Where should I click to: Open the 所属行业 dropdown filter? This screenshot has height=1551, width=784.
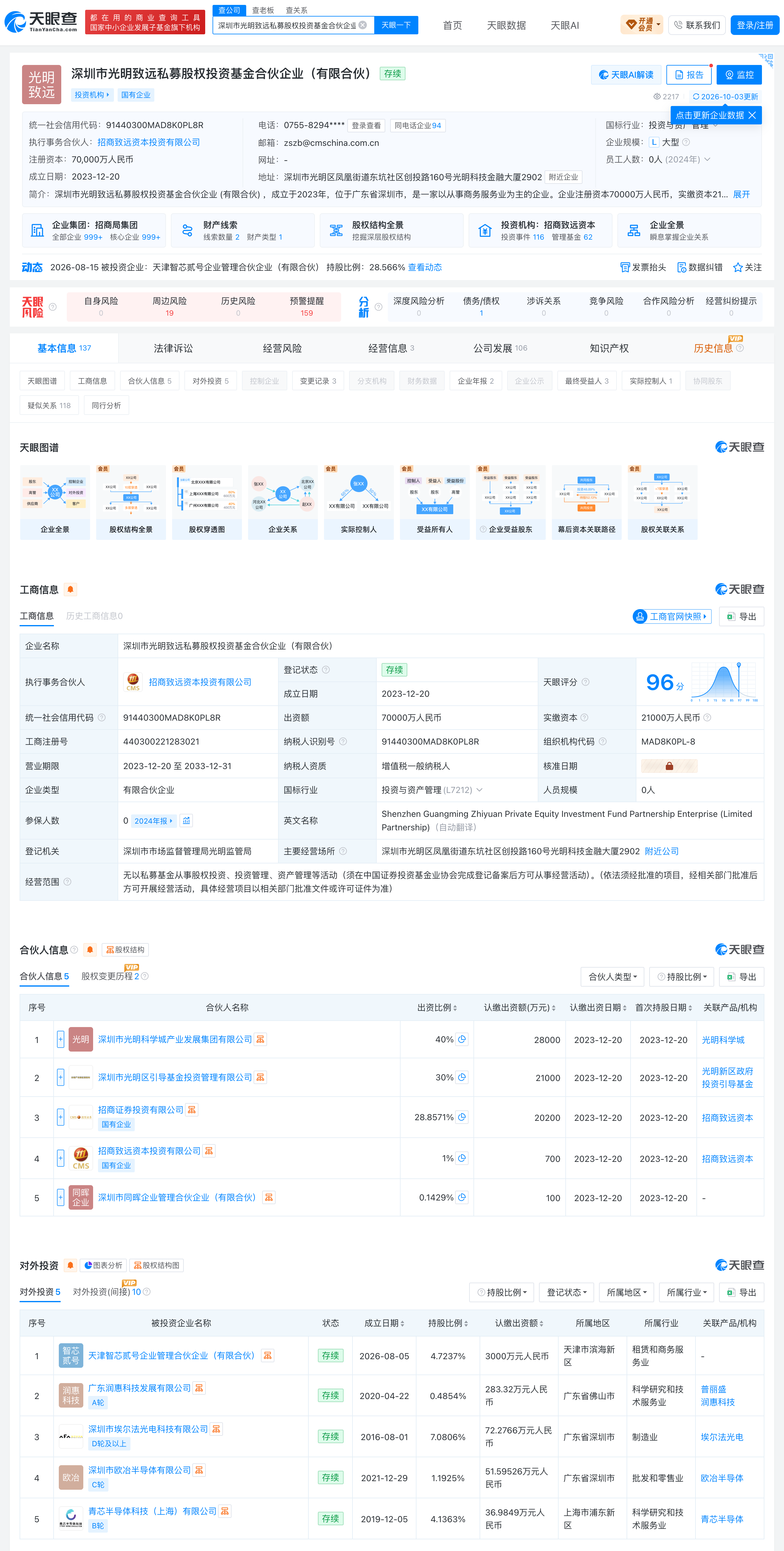click(x=687, y=1292)
